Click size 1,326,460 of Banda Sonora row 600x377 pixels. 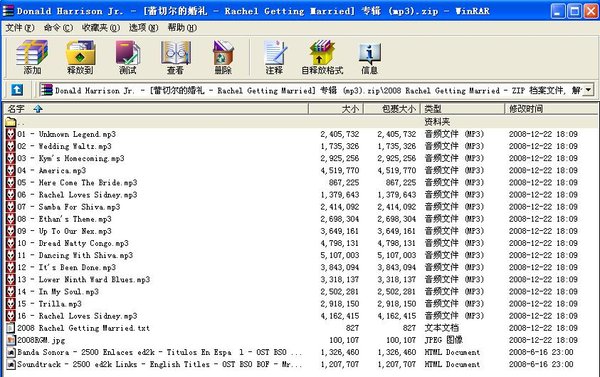(x=340, y=353)
